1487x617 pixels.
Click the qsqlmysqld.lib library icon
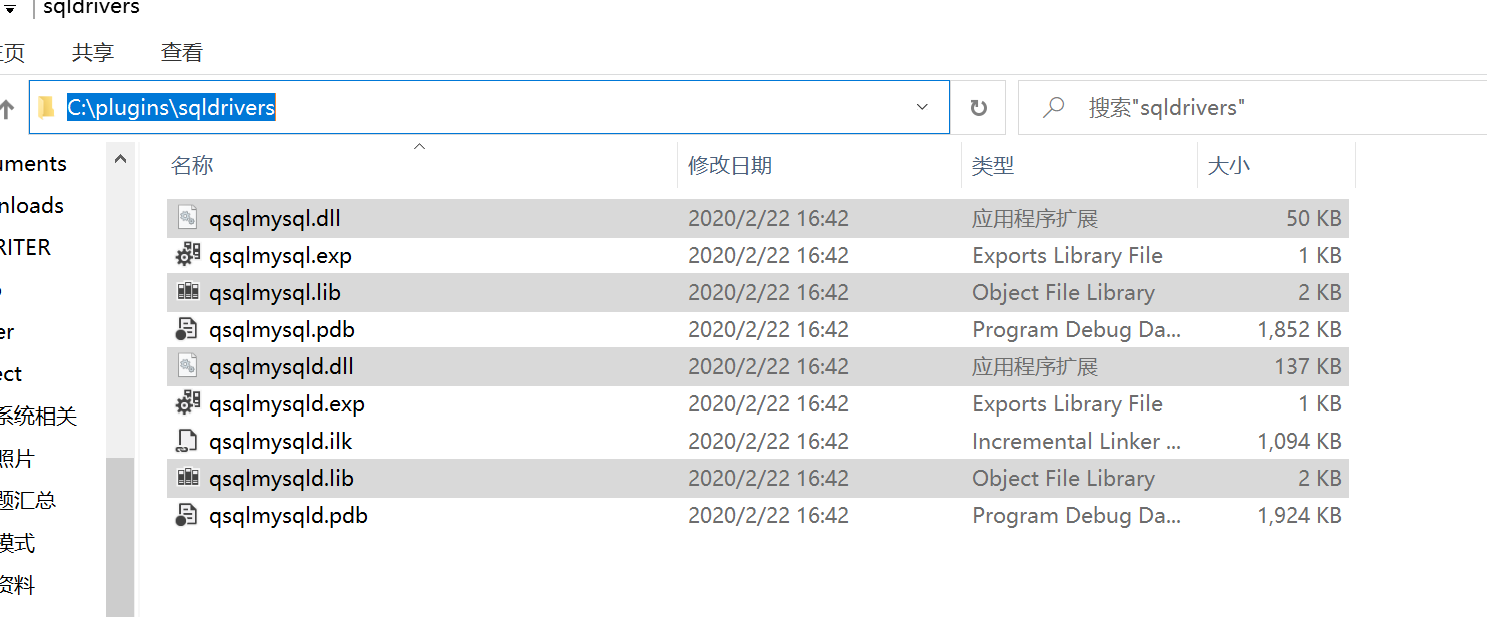[187, 478]
